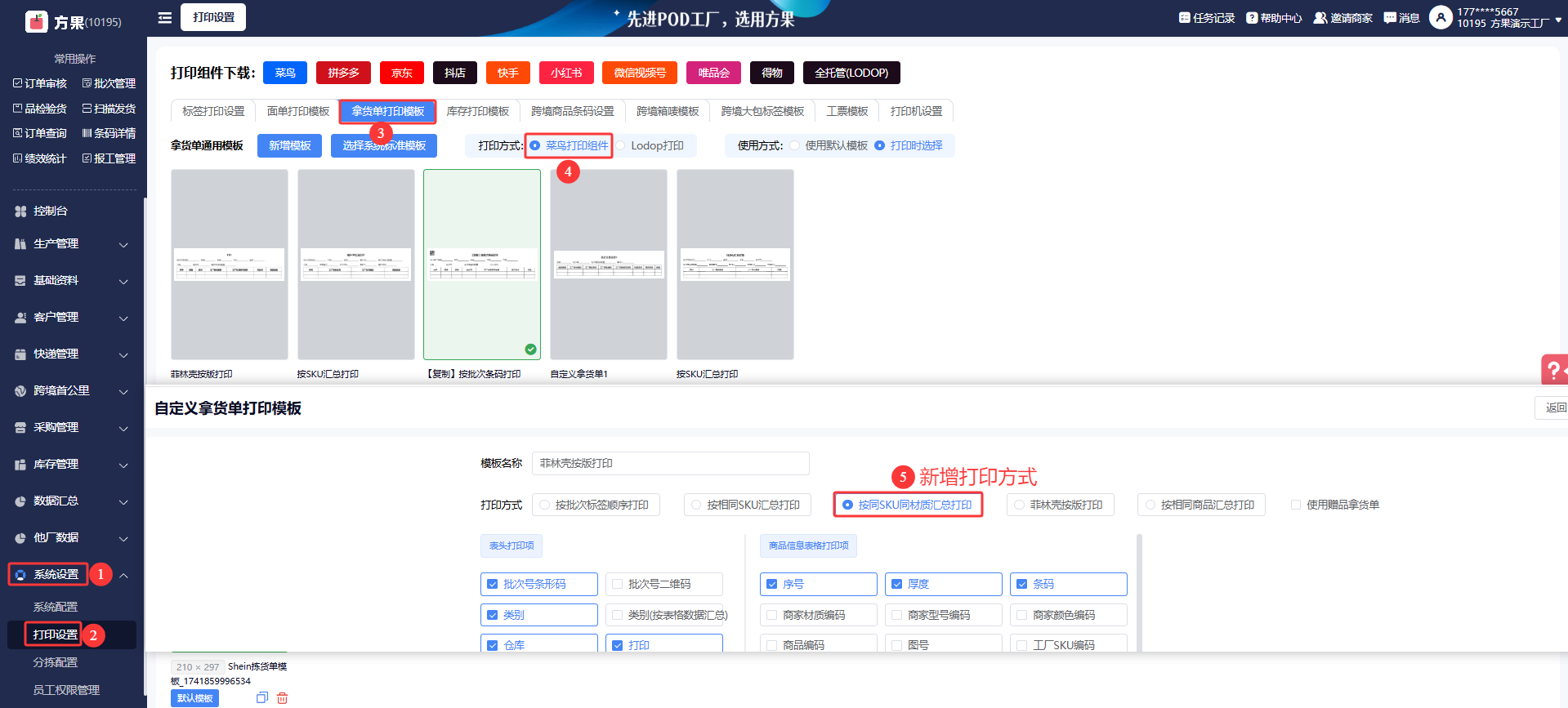Uncheck the 批次号条形码 checkbox
Image resolution: width=1568 pixels, height=708 pixels.
493,585
